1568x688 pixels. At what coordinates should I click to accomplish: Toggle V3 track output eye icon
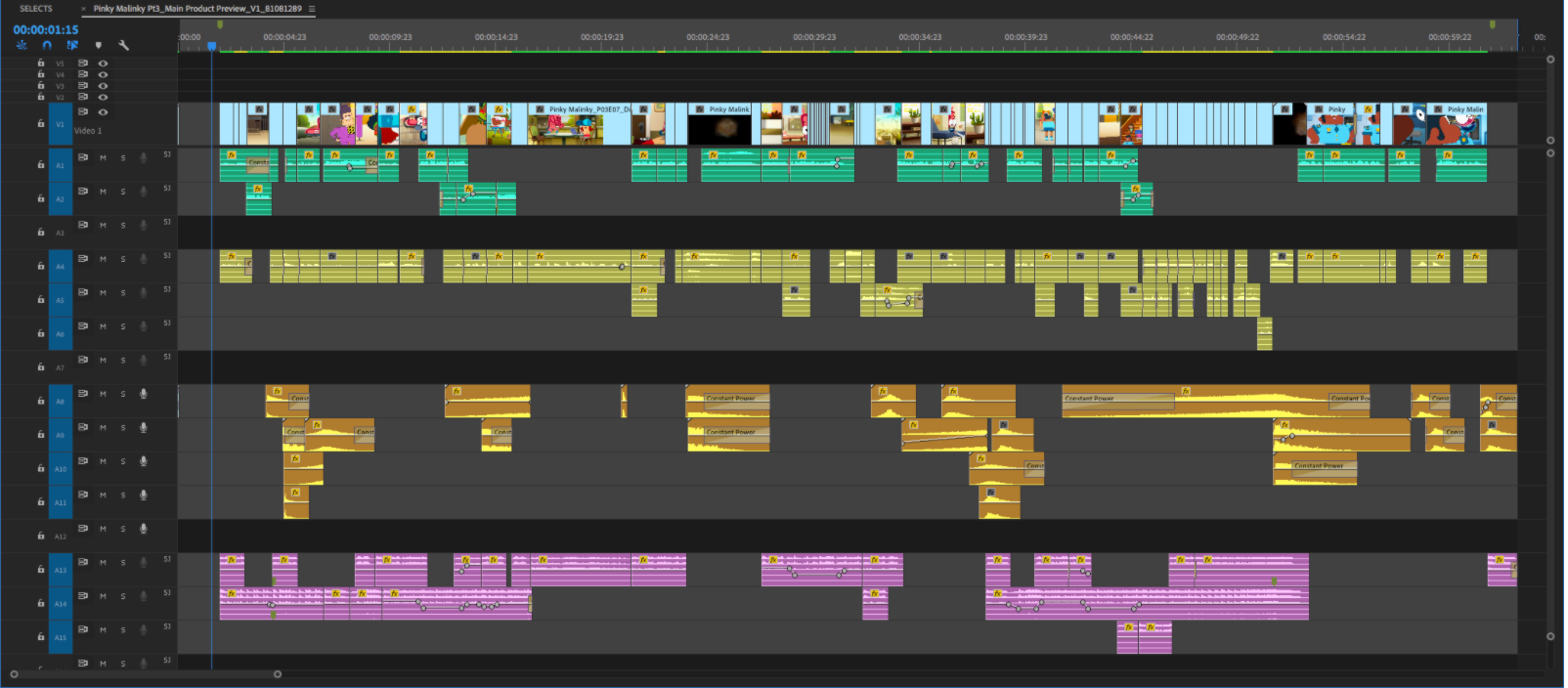[x=103, y=86]
